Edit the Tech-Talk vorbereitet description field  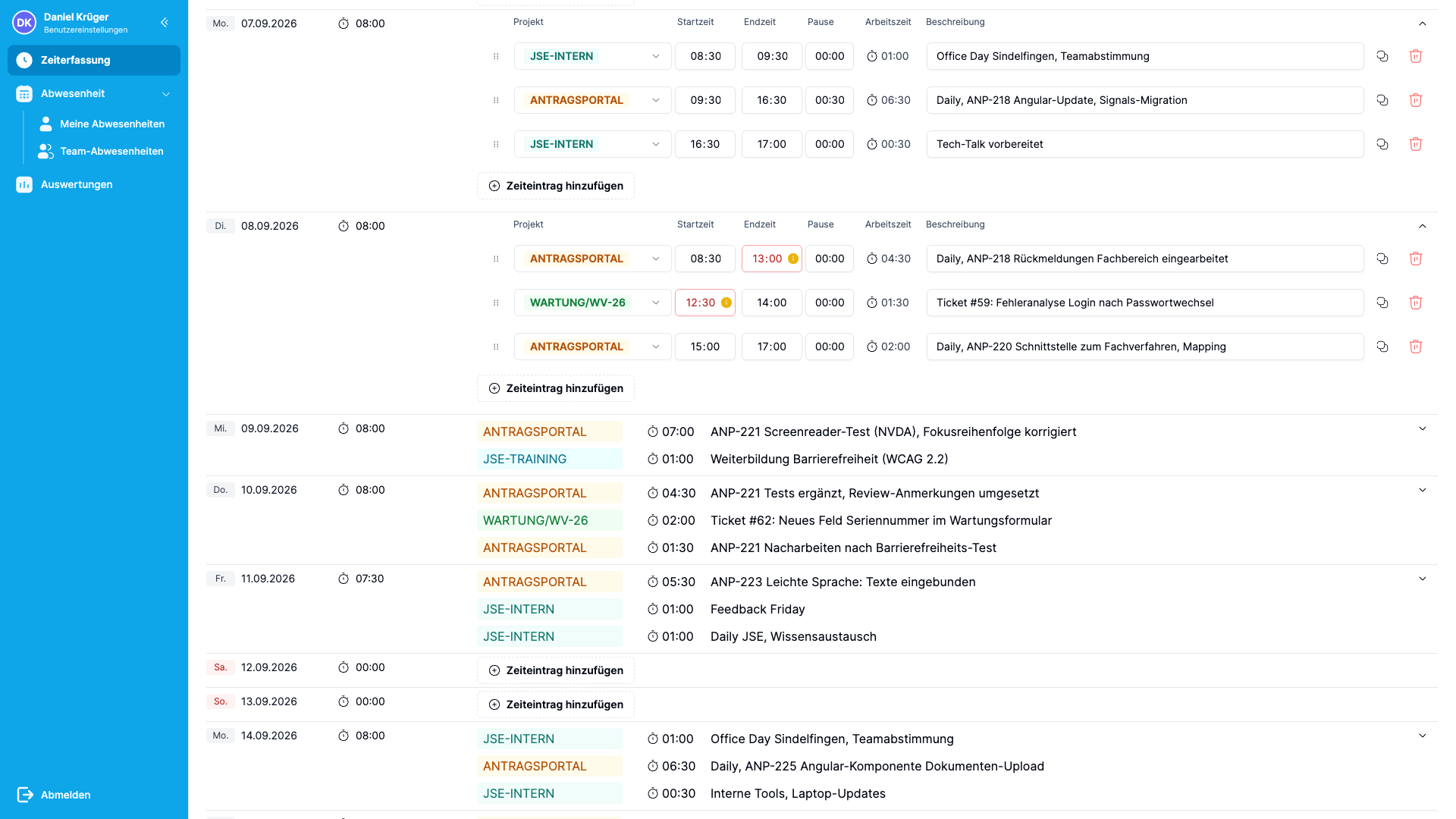point(1145,144)
